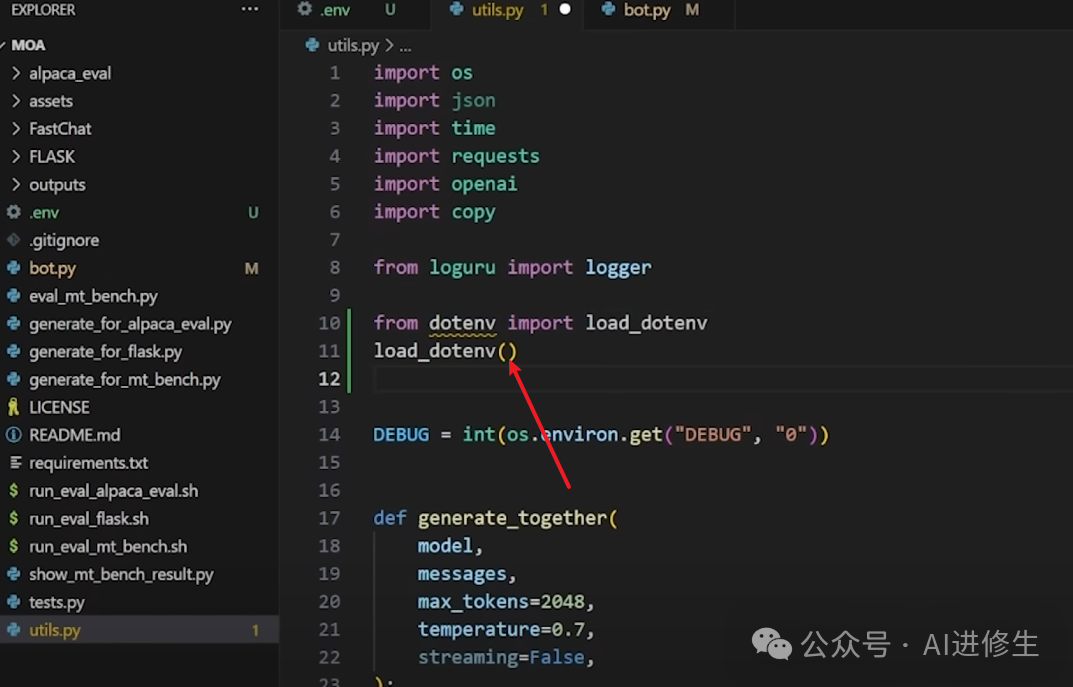Click the .gitignore diamond icon
Screen dimensions: 1073x687
[x=14, y=239]
